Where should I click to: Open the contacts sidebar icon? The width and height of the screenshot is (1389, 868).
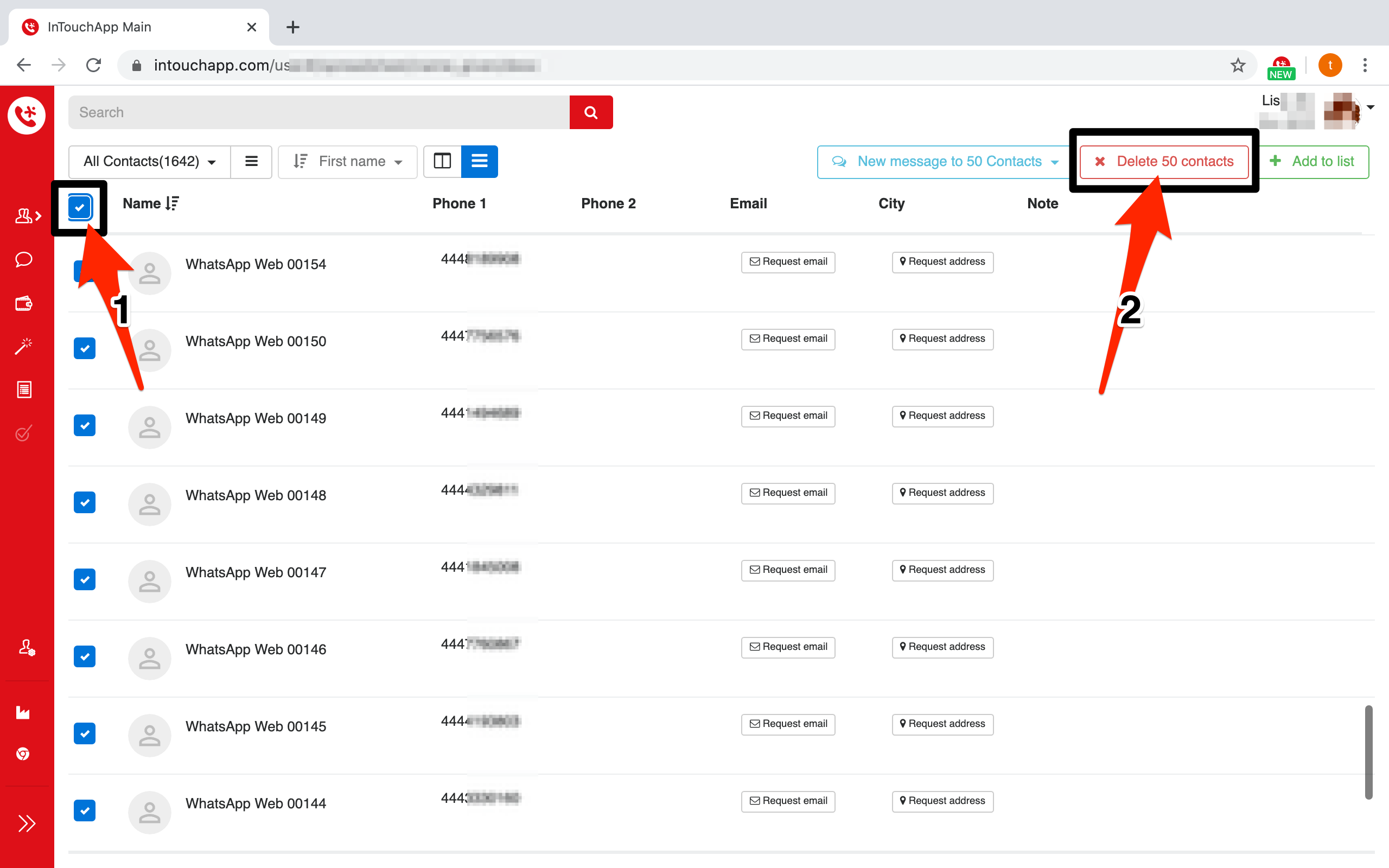click(27, 216)
